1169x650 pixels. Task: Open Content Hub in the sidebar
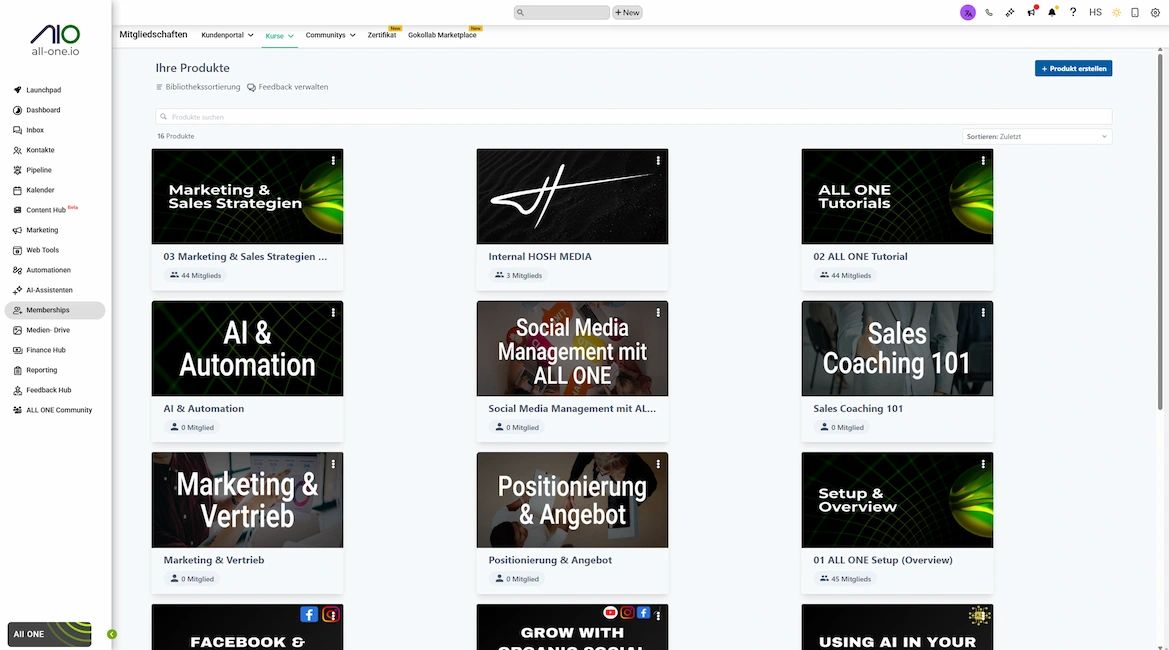45,210
